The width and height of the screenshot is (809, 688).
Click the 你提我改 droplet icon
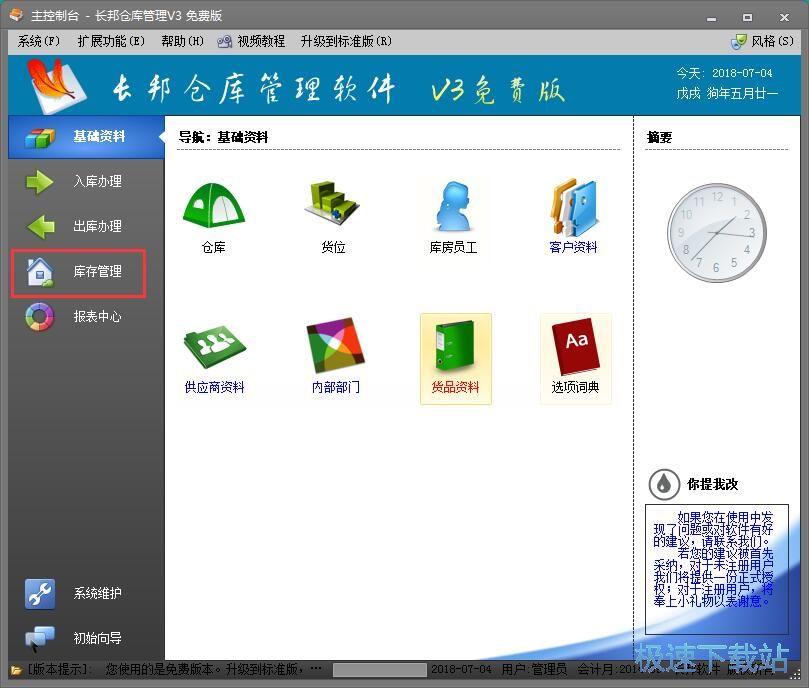(x=664, y=485)
